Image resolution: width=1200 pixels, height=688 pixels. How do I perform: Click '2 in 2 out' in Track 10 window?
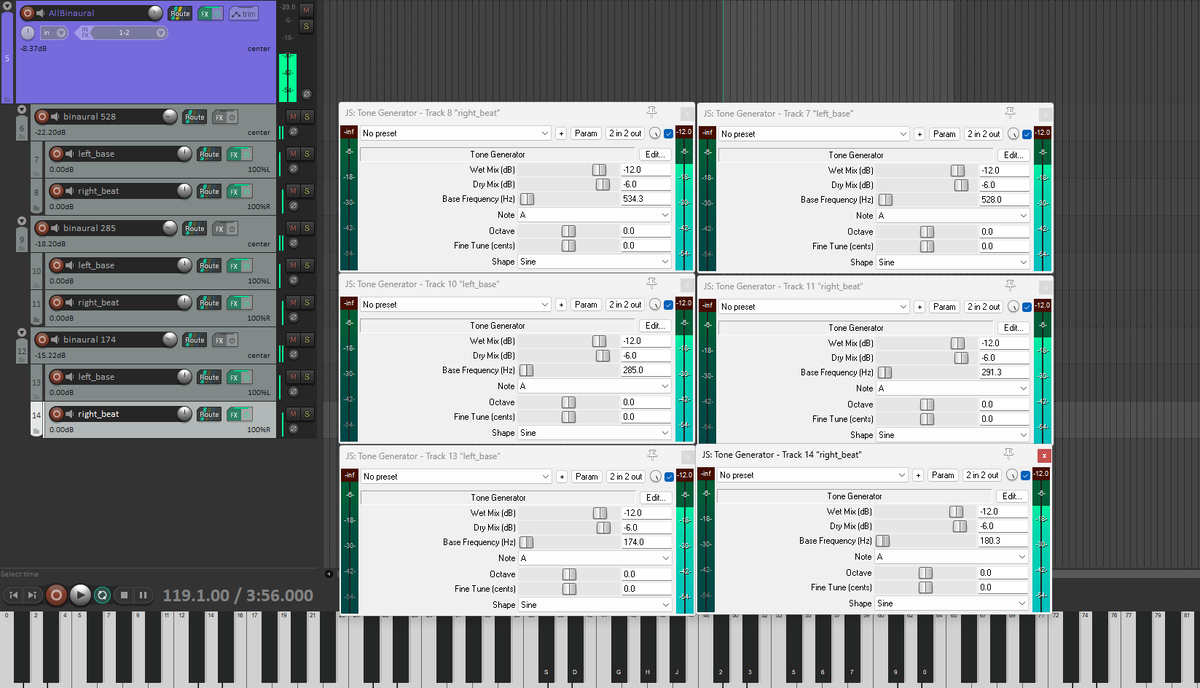pos(626,305)
